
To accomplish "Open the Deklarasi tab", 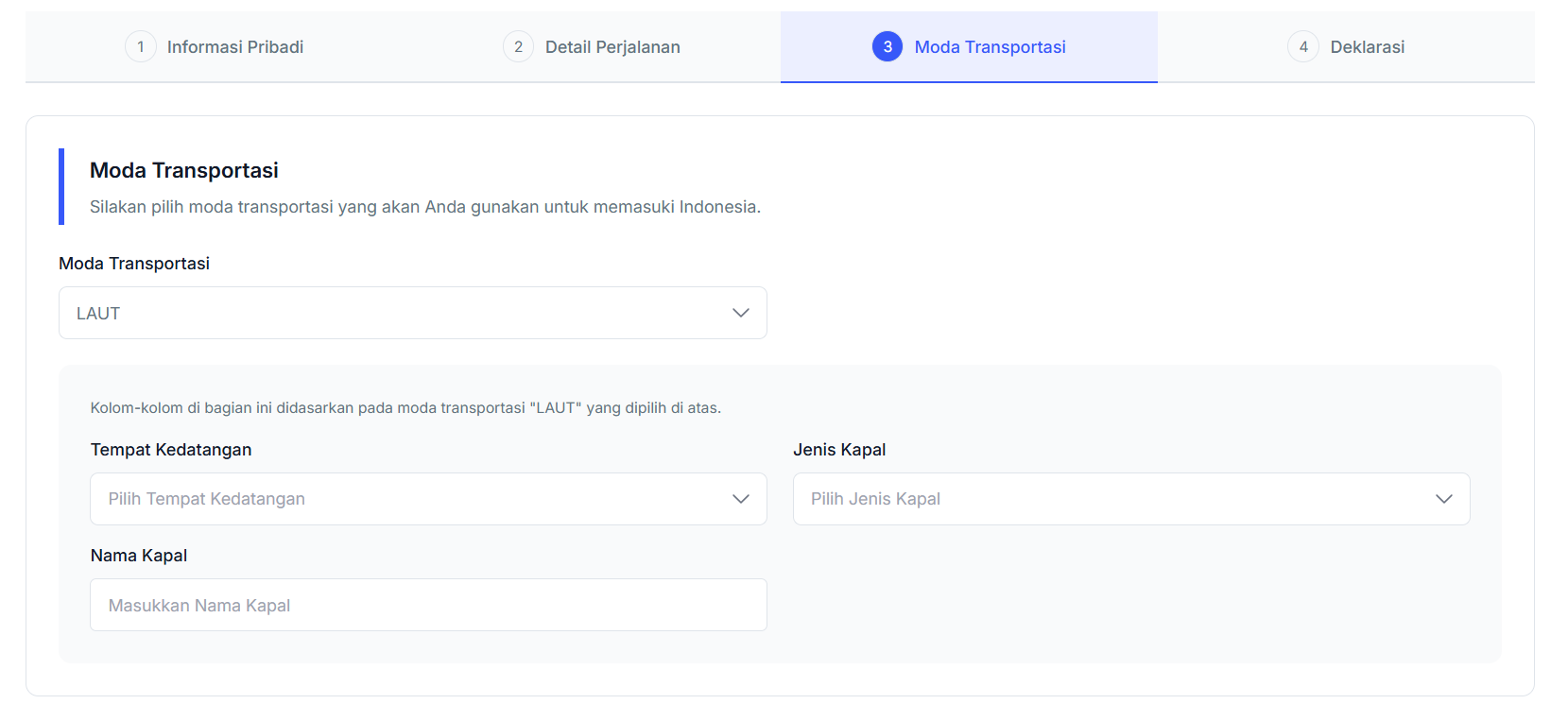I will click(1367, 47).
